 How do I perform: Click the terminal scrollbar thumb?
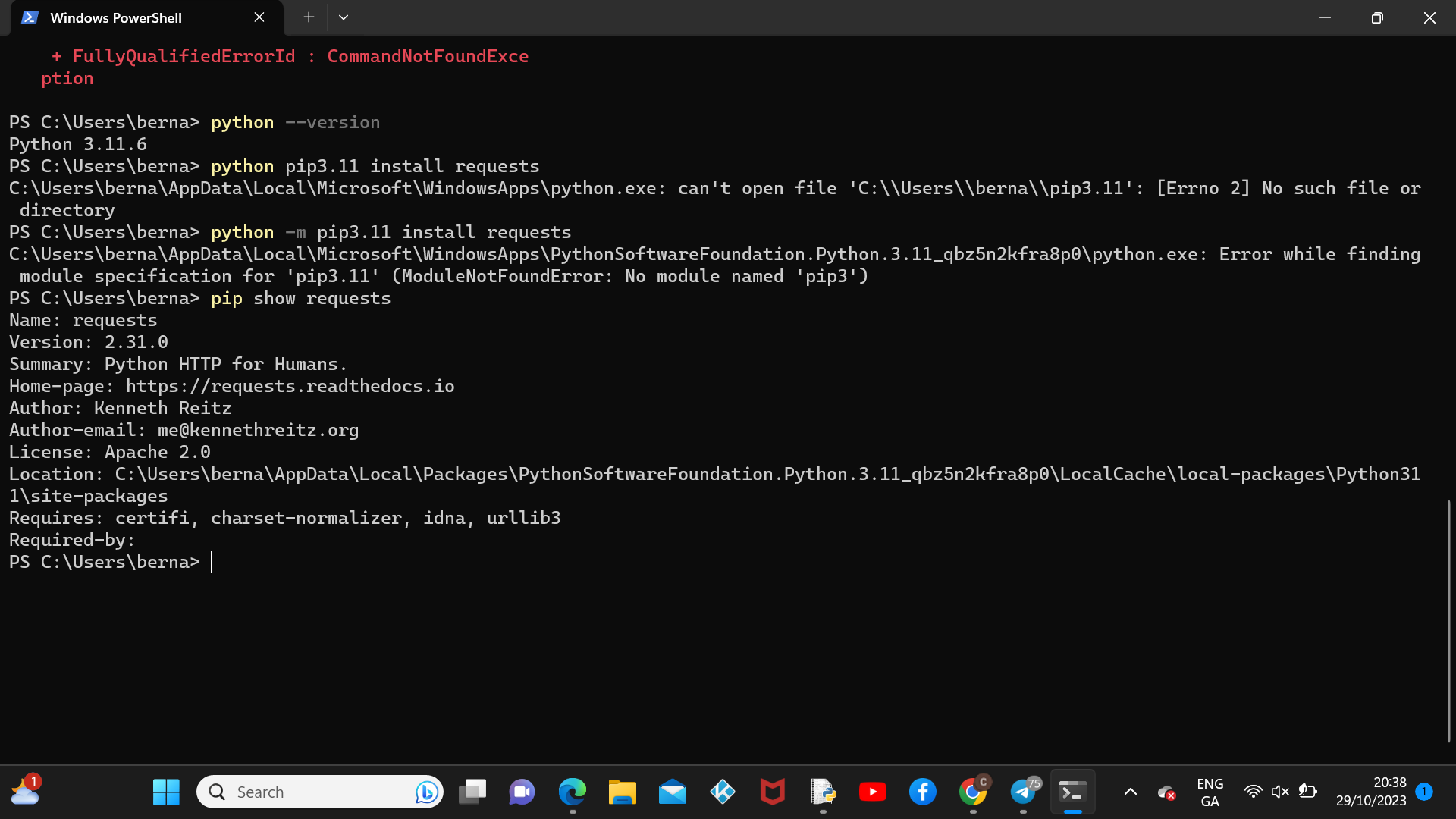pos(1448,620)
